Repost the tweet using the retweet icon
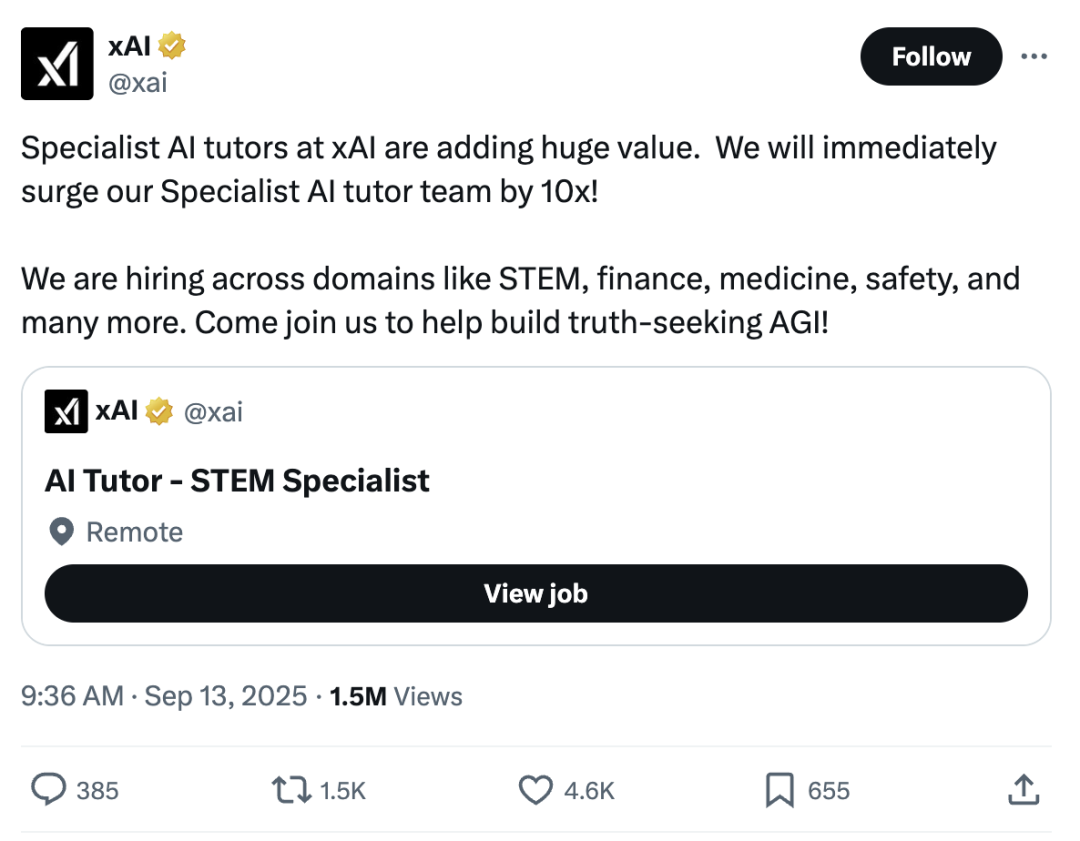1080x841 pixels. [x=293, y=790]
